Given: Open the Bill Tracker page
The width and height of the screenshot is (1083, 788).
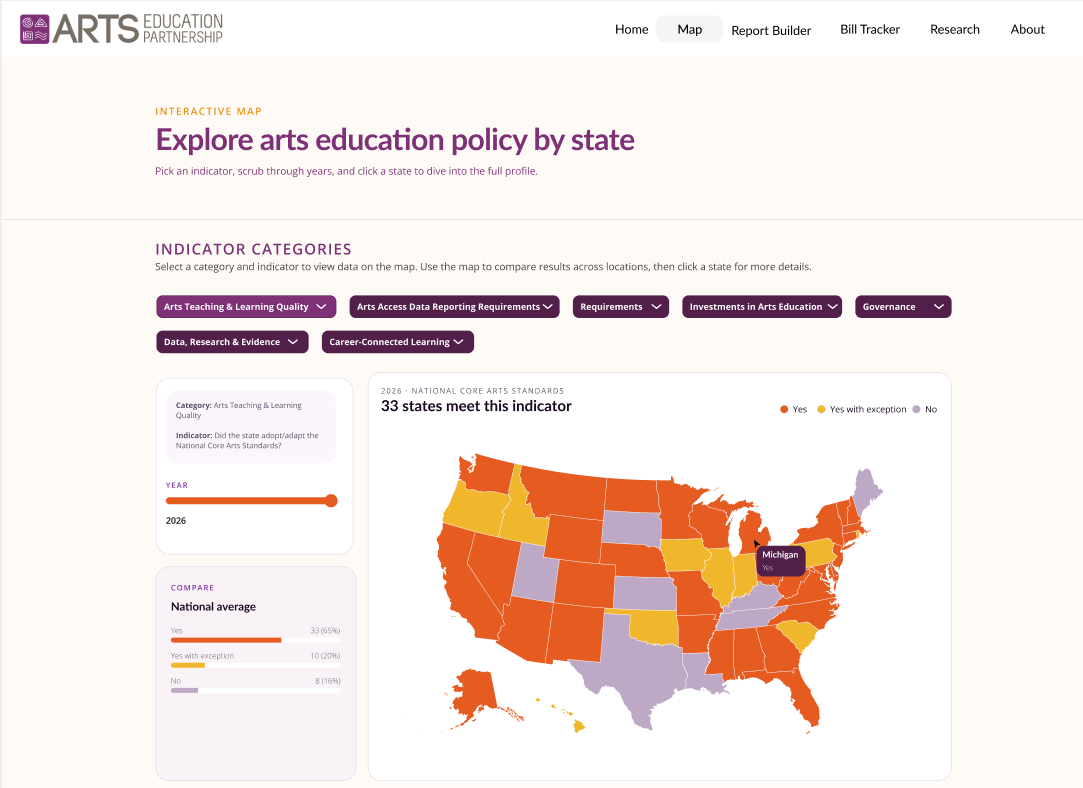Looking at the screenshot, I should tap(870, 29).
